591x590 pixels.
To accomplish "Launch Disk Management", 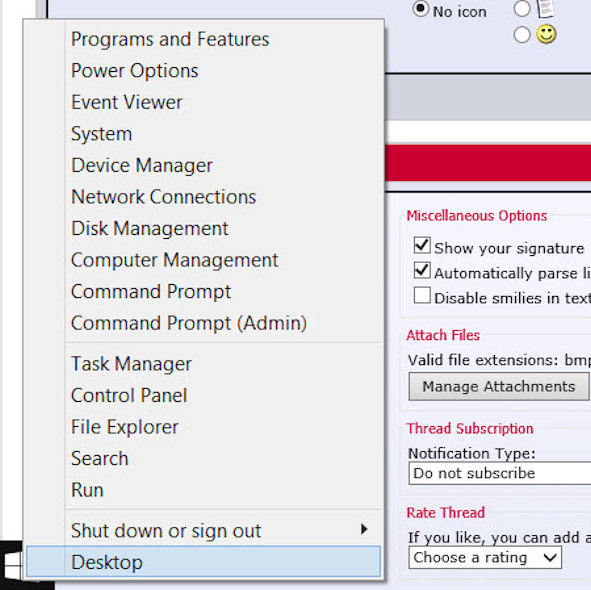I will pos(204,228).
